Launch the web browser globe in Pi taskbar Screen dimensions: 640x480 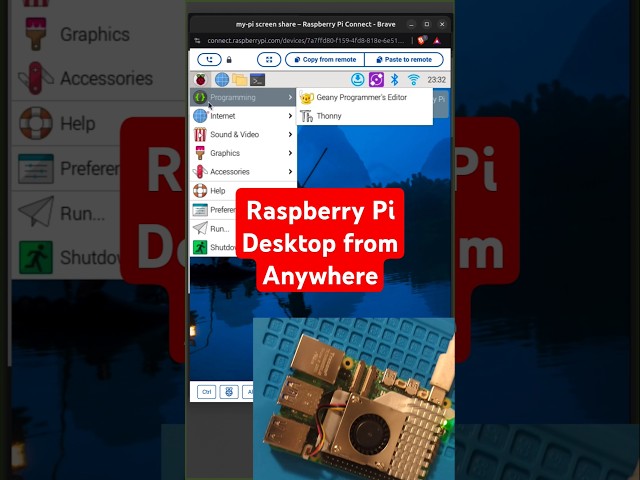[222, 80]
